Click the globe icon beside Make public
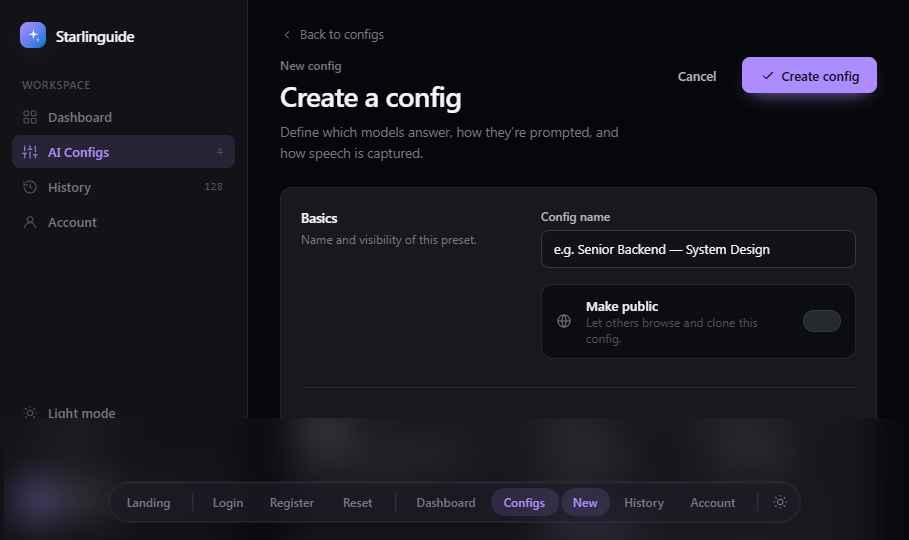 [x=563, y=321]
